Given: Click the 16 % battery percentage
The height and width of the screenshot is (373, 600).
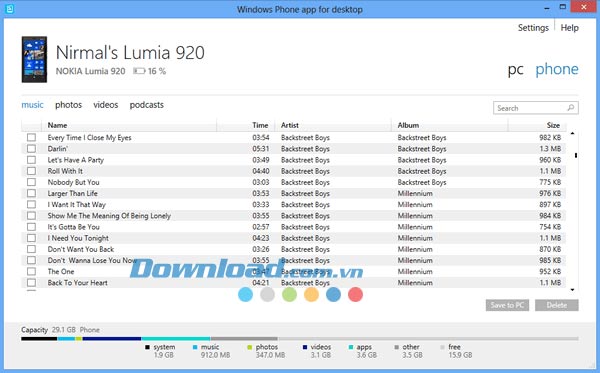Looking at the screenshot, I should 157,71.
